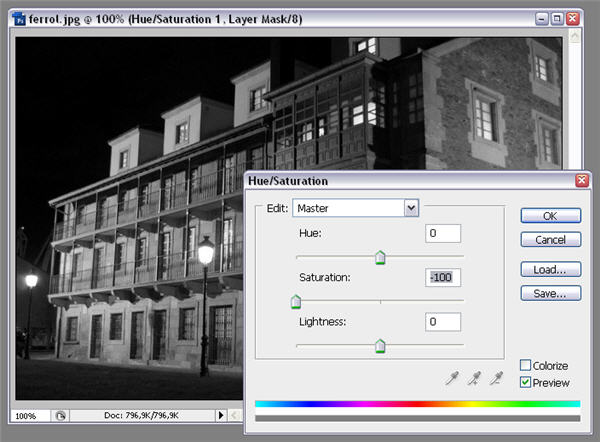Maximize the ferrol.jpg document window
Image resolution: width=600 pixels, height=442 pixels.
point(556,18)
